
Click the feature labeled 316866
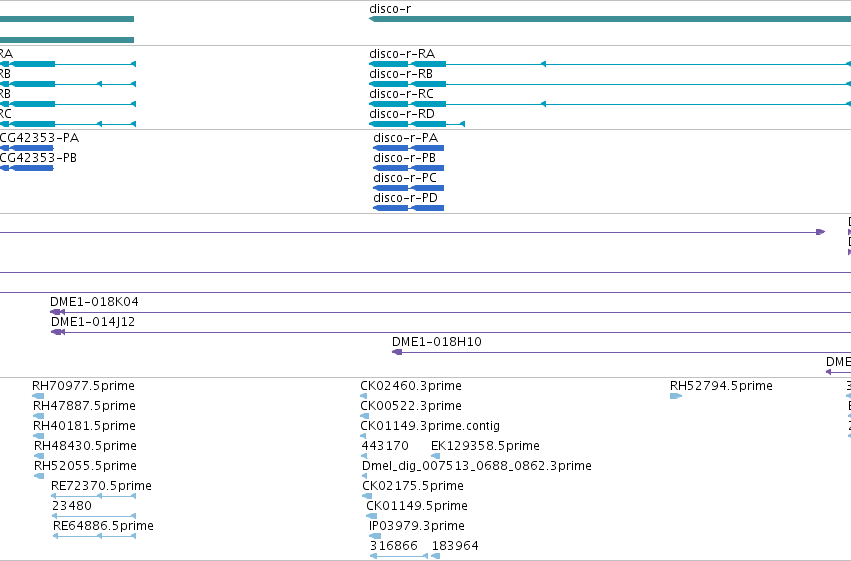394,546
